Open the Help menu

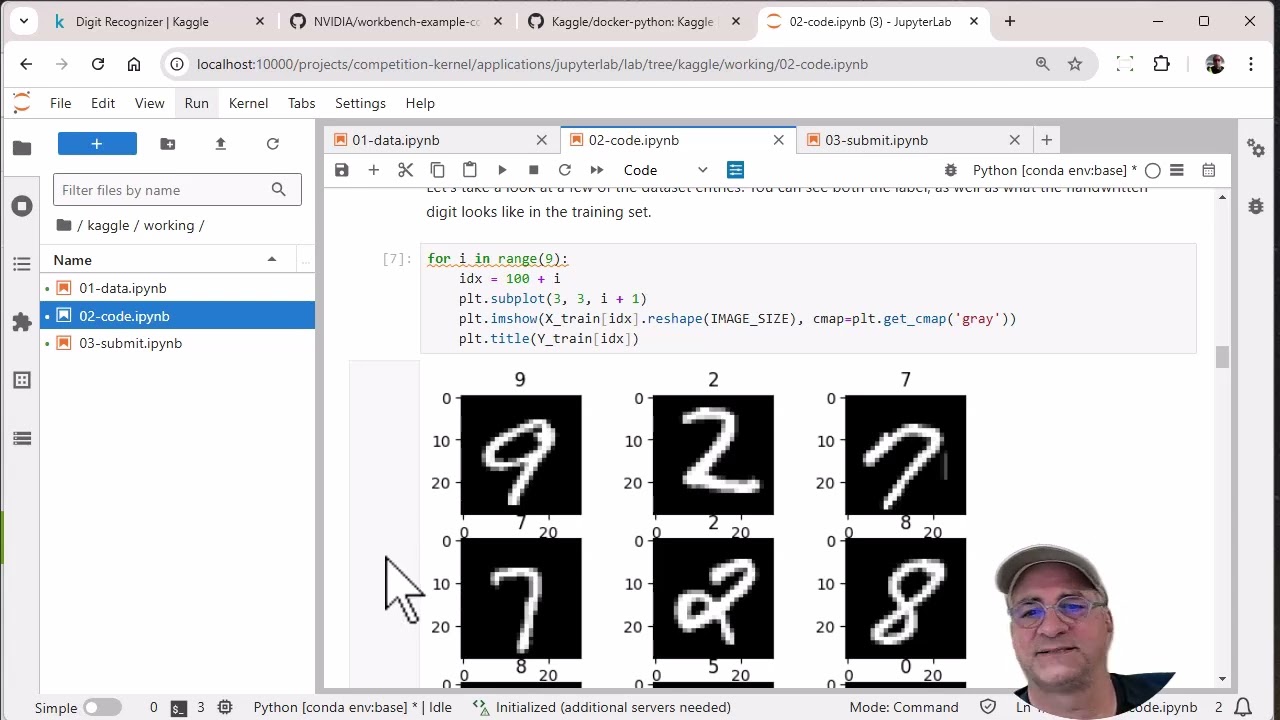[x=420, y=103]
